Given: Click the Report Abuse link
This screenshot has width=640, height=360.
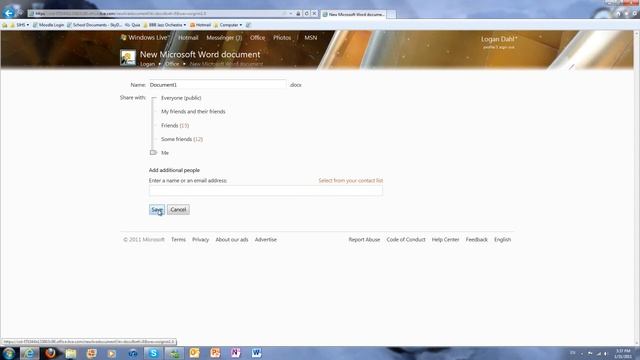Looking at the screenshot, I should (x=364, y=240).
